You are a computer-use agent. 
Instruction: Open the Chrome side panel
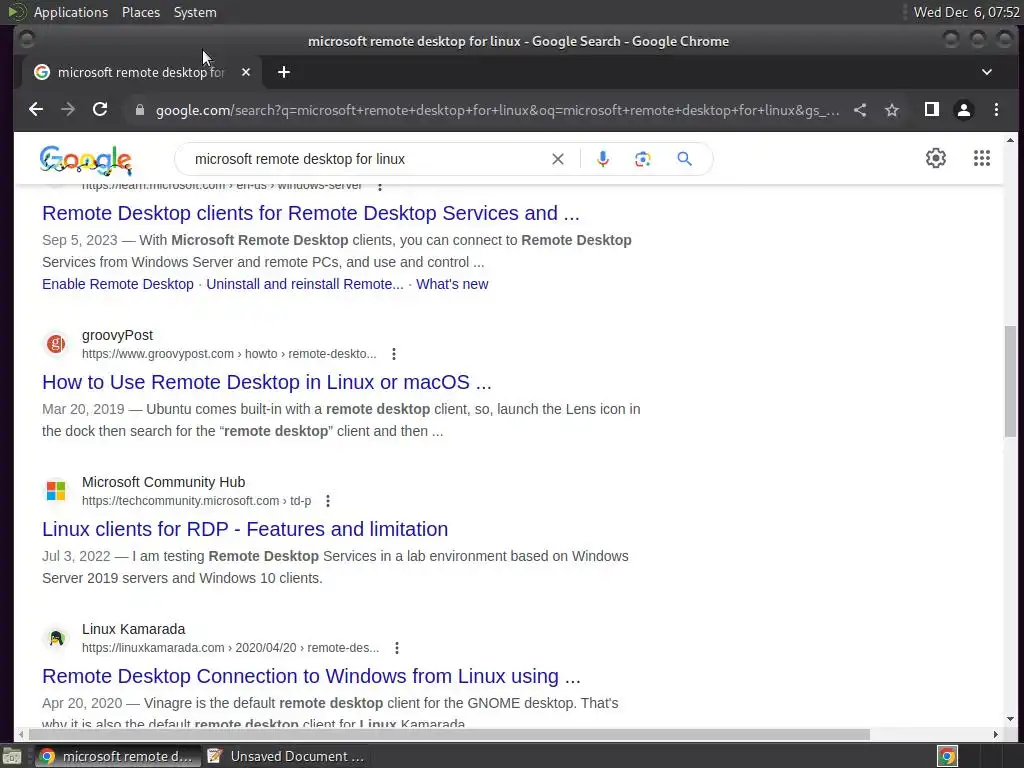coord(932,110)
